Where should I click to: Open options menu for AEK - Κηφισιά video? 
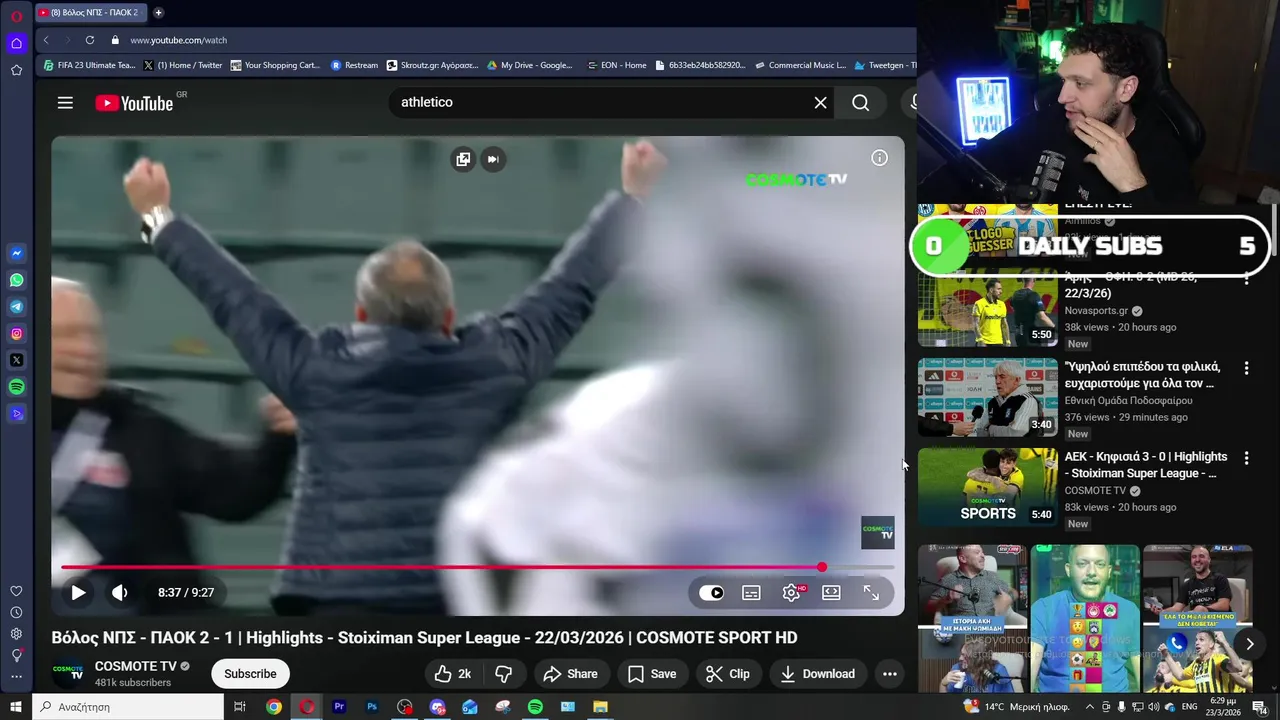pyautogui.click(x=1246, y=458)
